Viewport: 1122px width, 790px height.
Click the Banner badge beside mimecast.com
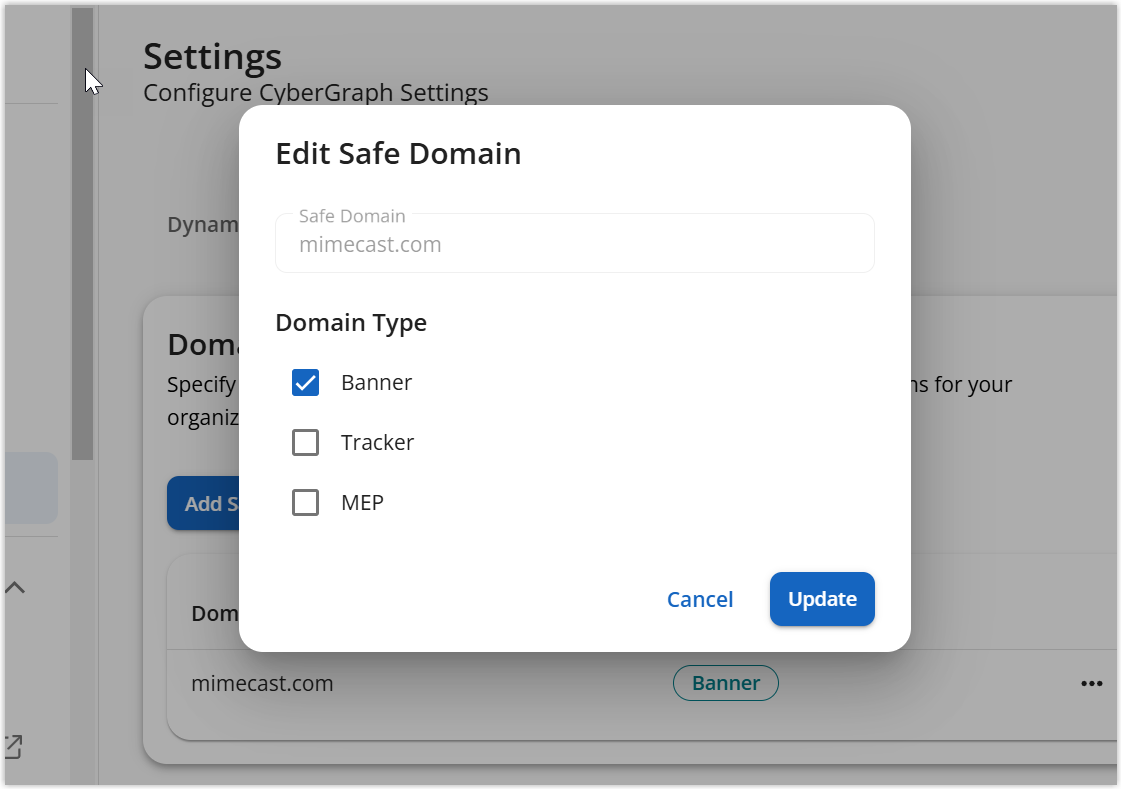tap(726, 683)
